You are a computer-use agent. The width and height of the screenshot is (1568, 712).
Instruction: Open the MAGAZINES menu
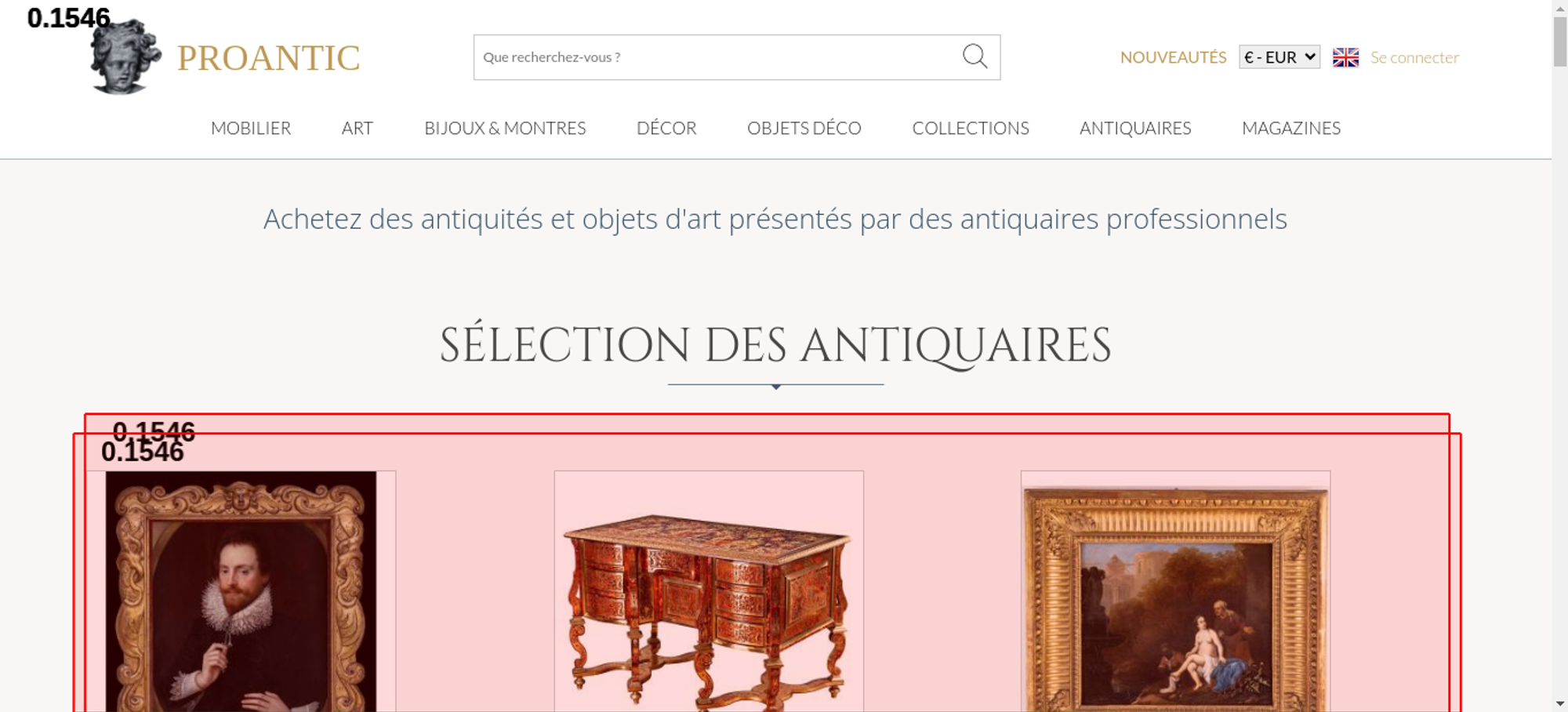tap(1291, 128)
